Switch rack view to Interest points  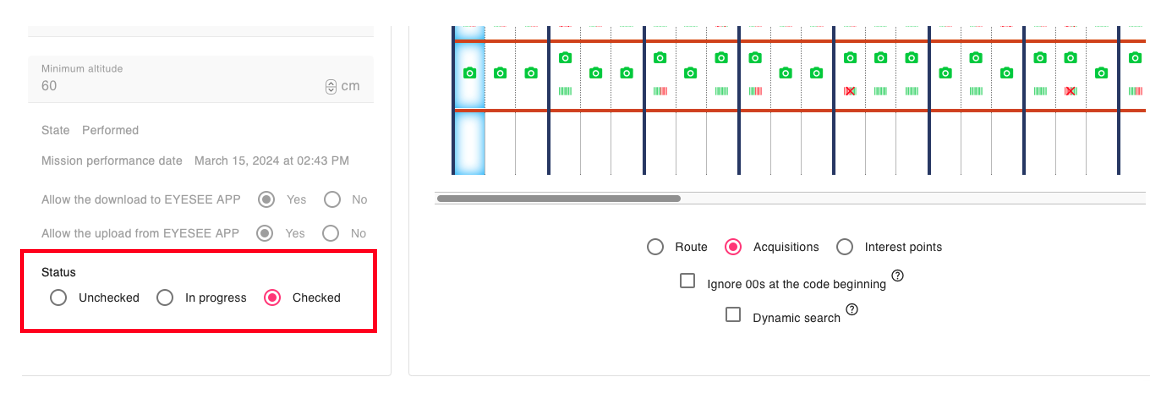point(845,247)
